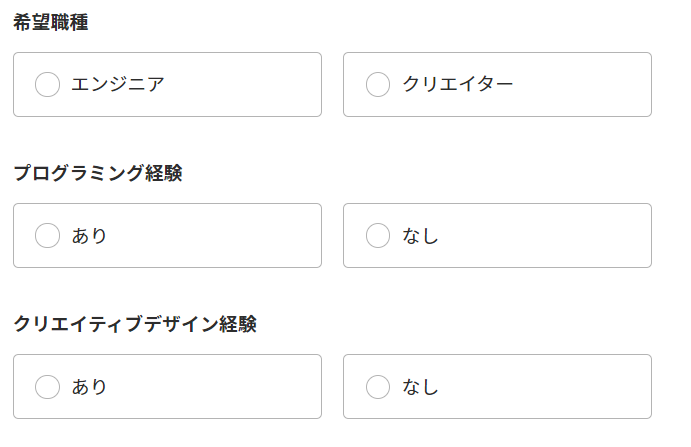
Task: Click あり label text for クリエイティブデザイン経験
Action: pos(89,386)
